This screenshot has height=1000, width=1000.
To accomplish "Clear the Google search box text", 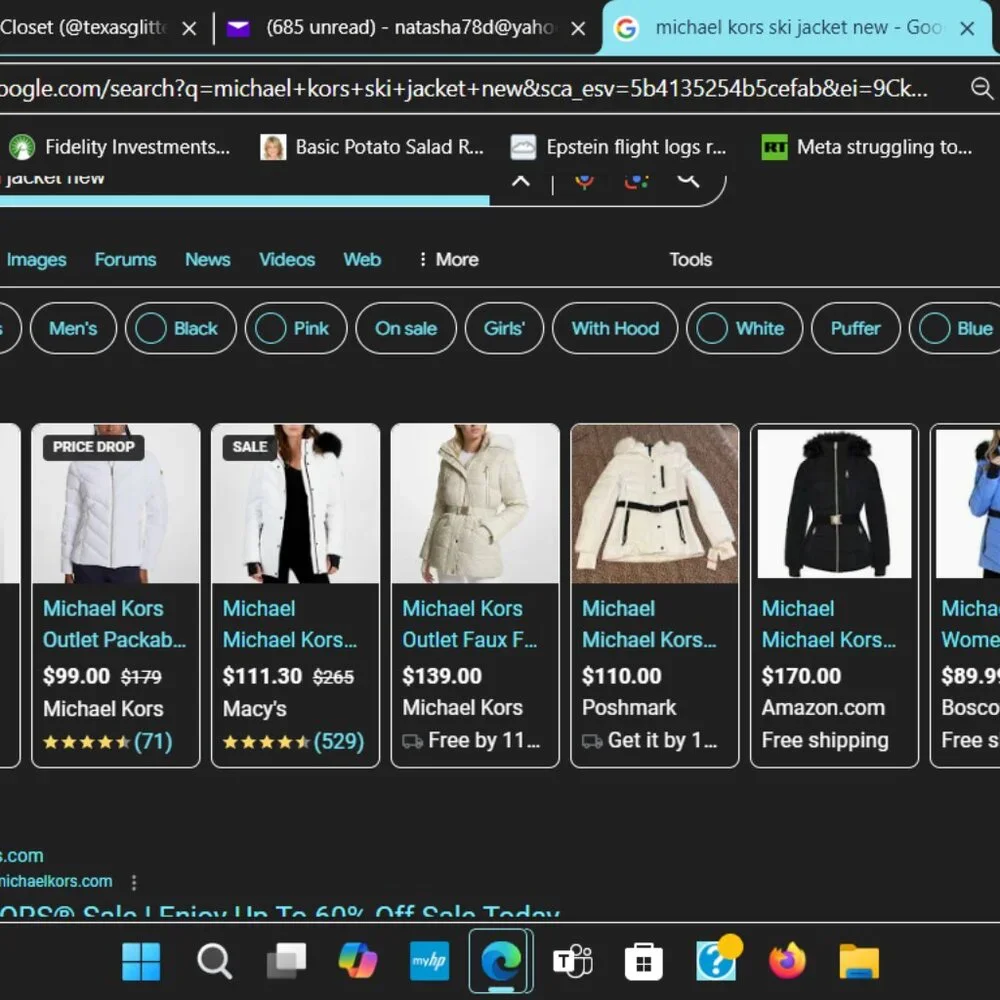I will [x=521, y=180].
